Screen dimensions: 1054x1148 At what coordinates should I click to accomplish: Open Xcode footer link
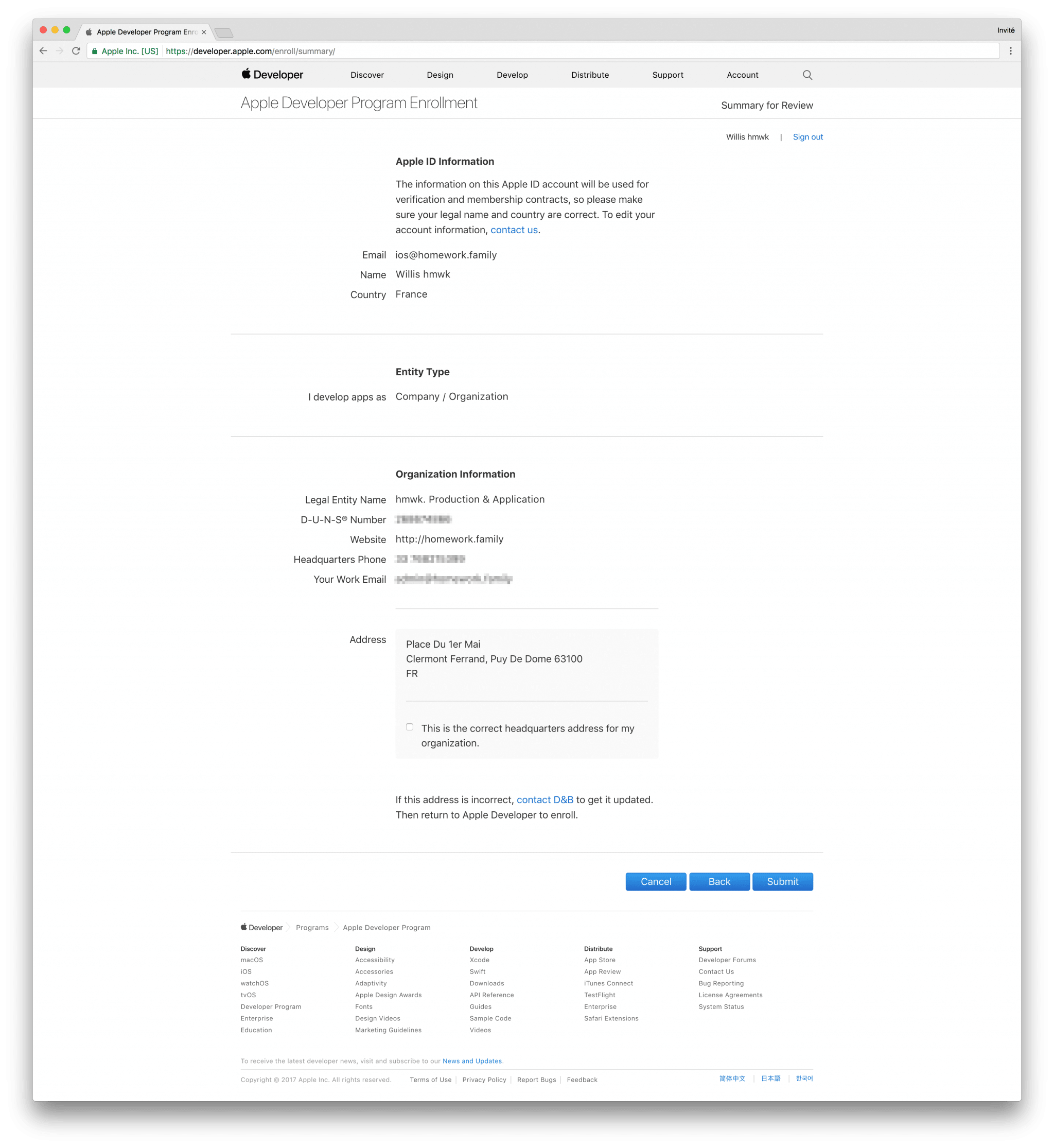479,960
